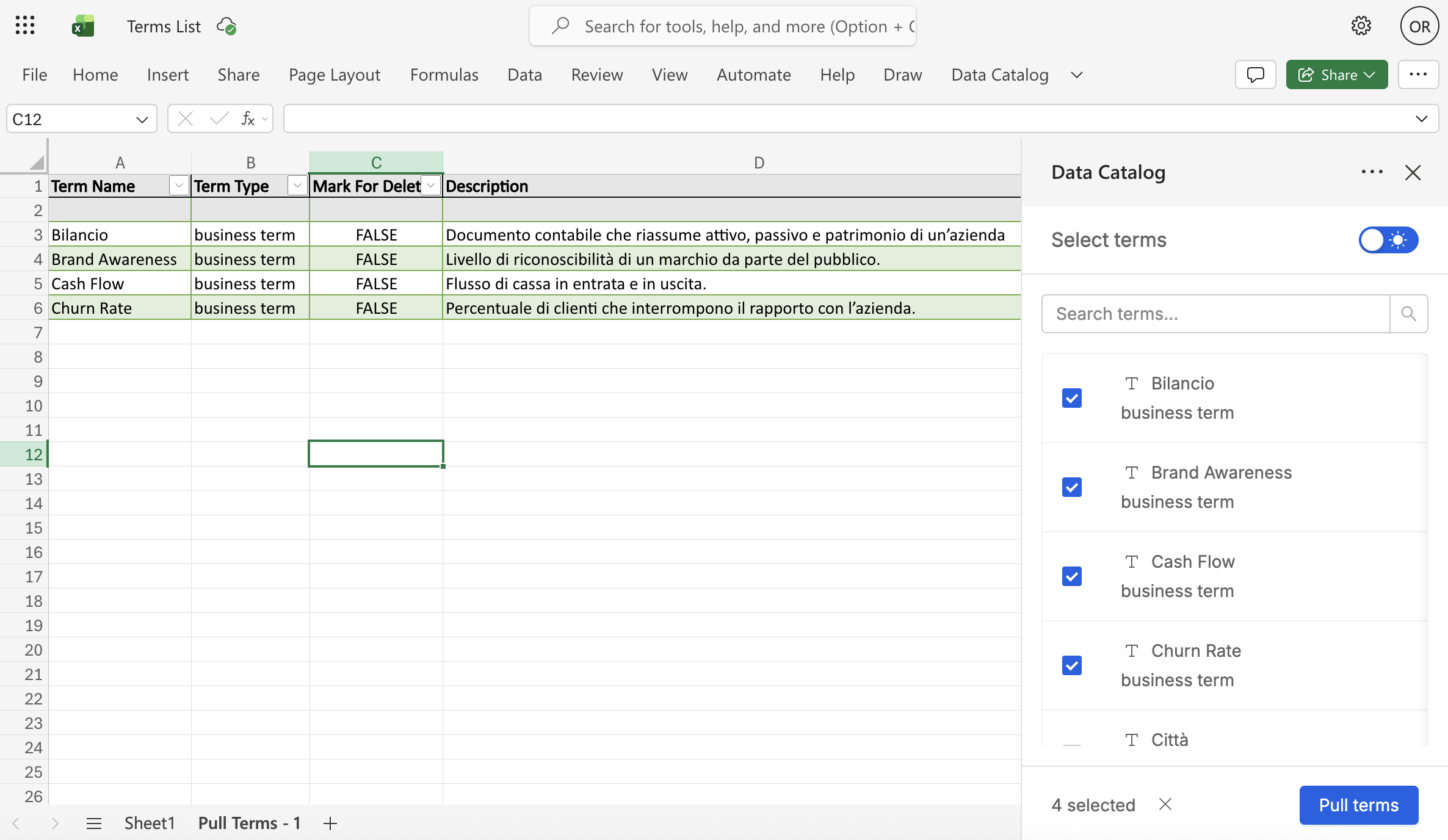This screenshot has width=1448, height=840.
Task: Open the Term Name filter dropdown
Action: point(179,186)
